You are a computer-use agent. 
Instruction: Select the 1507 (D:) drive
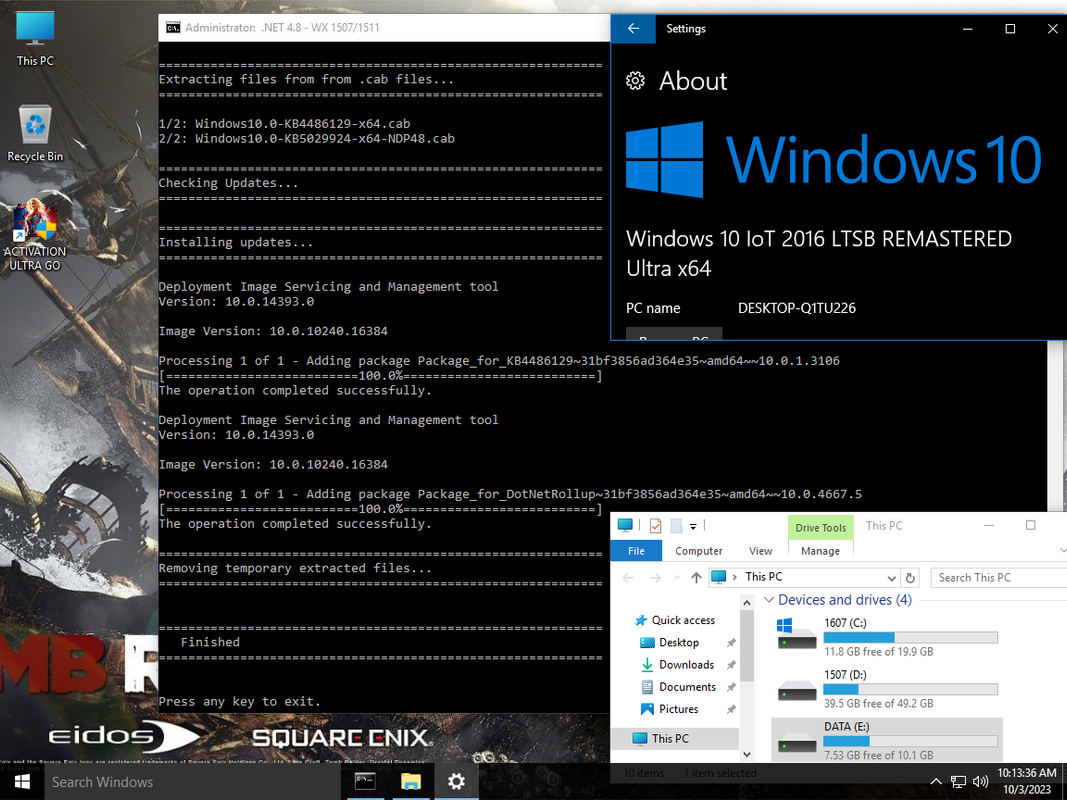click(x=887, y=688)
